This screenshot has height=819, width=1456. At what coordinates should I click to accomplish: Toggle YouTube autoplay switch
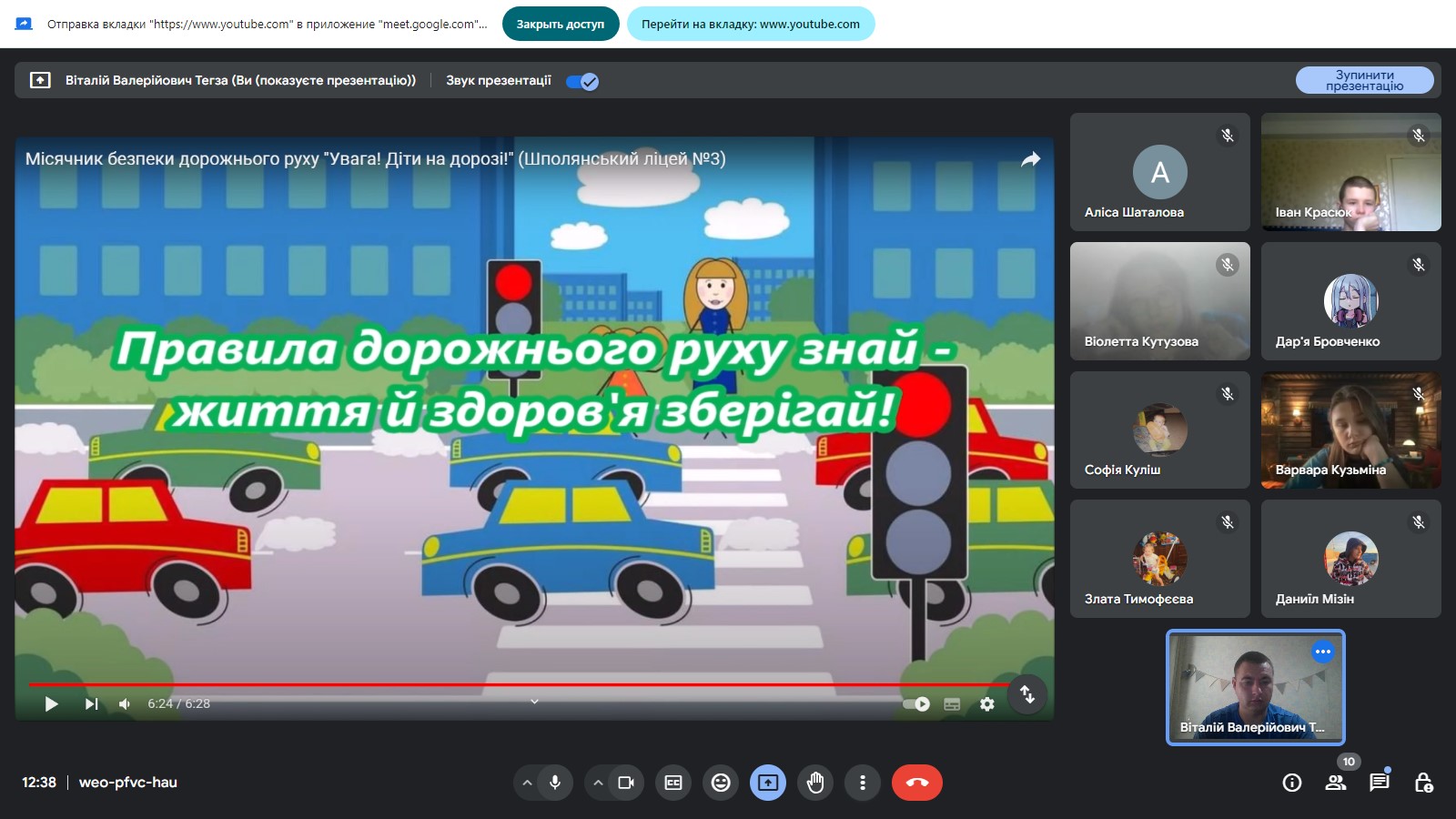pos(916,703)
